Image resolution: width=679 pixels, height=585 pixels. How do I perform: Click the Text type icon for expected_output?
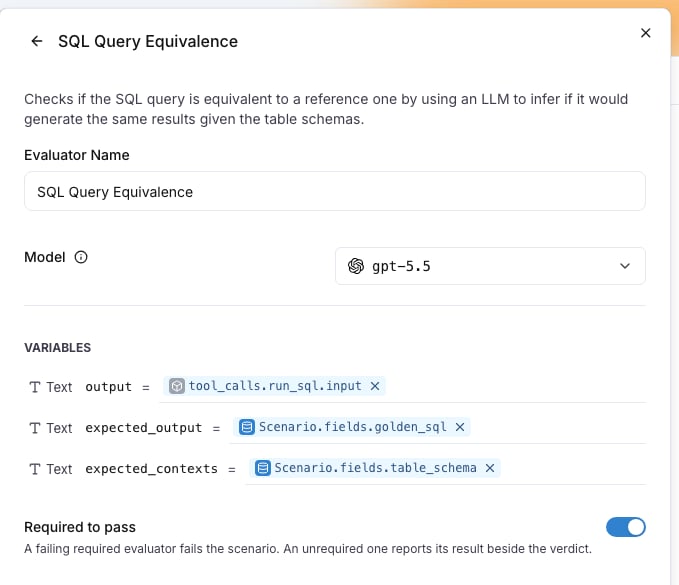(x=35, y=428)
